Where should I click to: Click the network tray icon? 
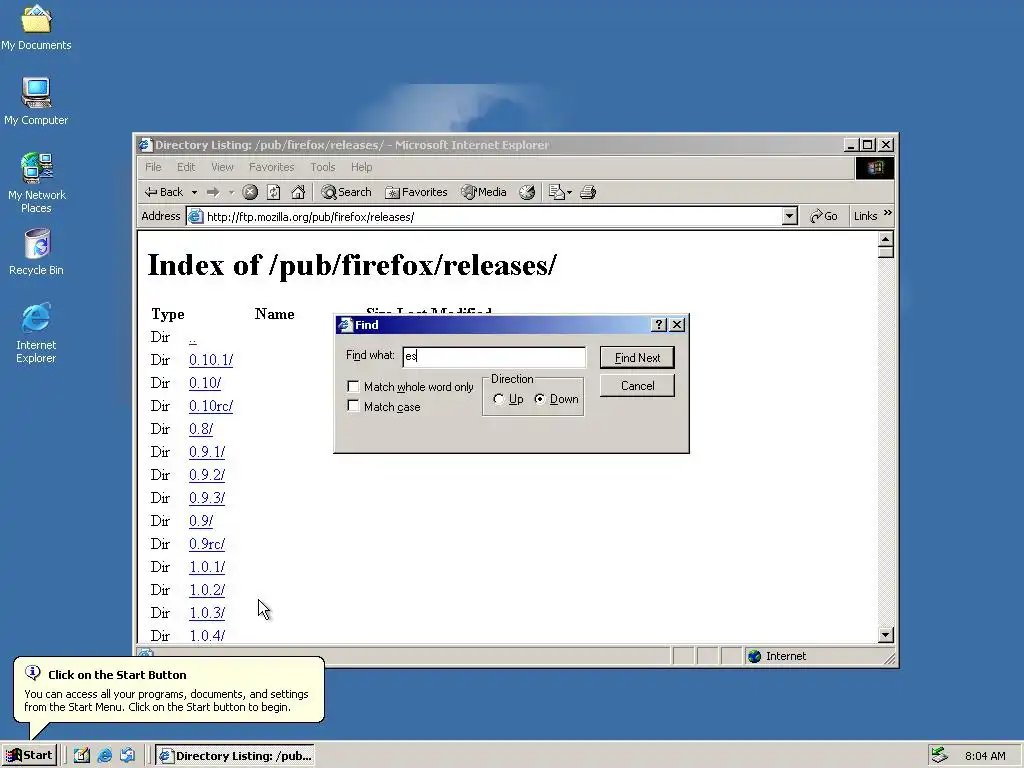[939, 756]
